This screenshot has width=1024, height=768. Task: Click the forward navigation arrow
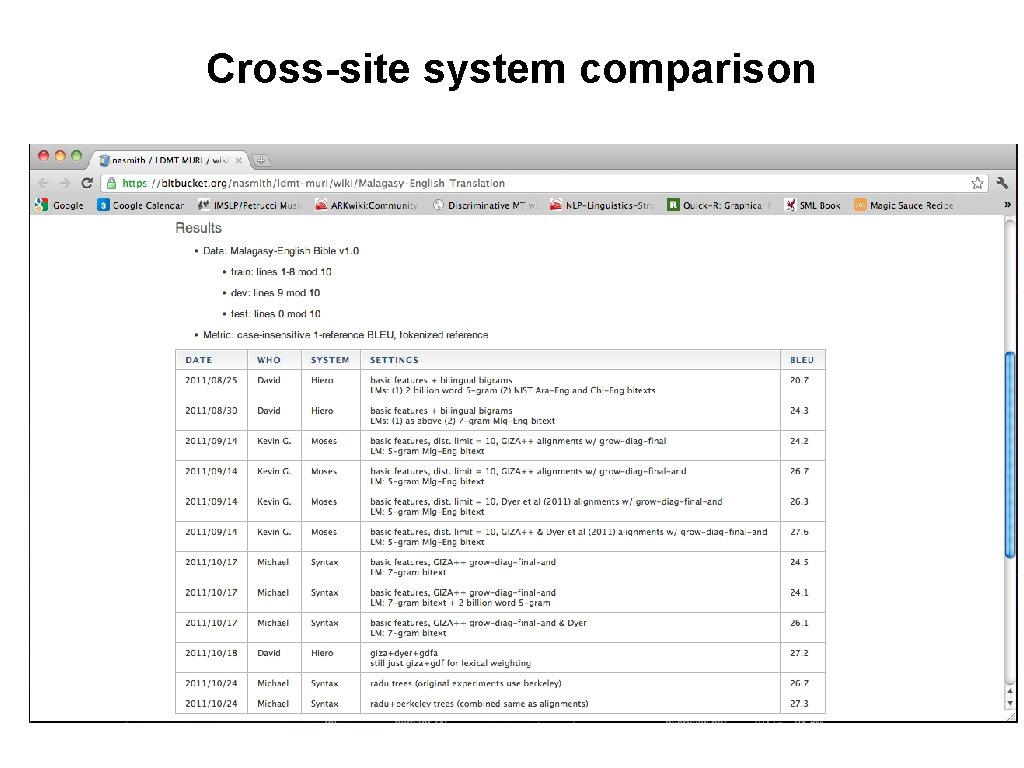[x=64, y=183]
